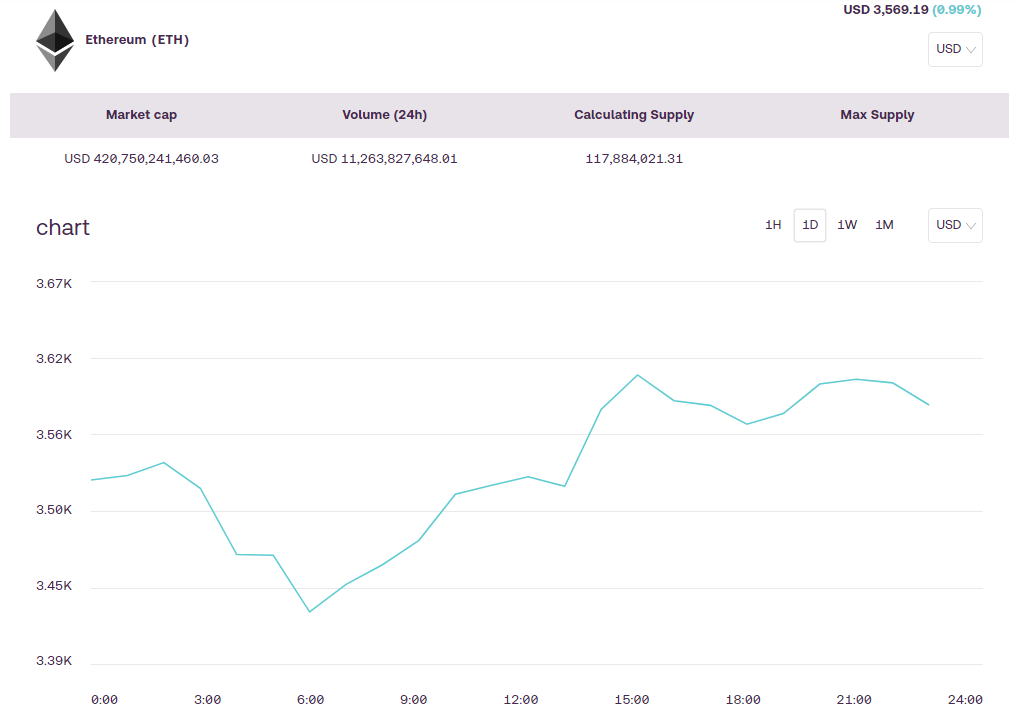Image resolution: width=1016 pixels, height=721 pixels.
Task: Click the 0.99% change percentage
Action: 956,10
